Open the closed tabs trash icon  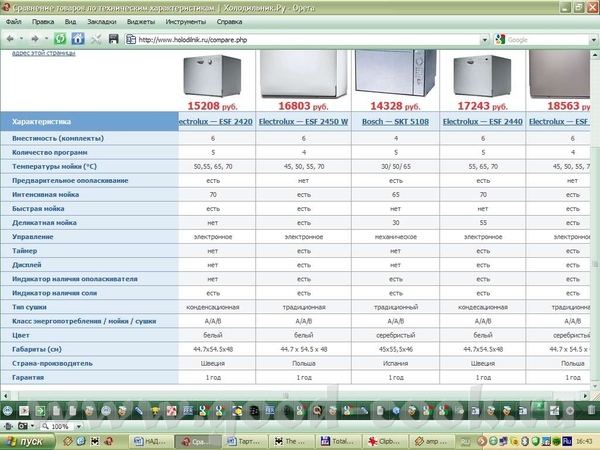590,410
